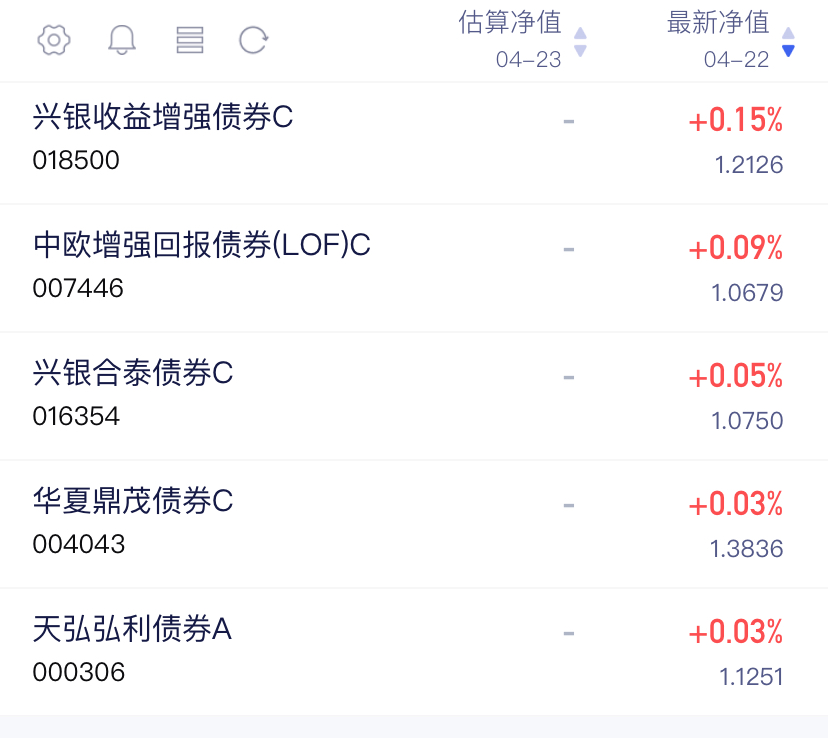Tap the +0.05% change for 兴银合泰债券C
The width and height of the screenshot is (828, 738).
click(x=736, y=376)
